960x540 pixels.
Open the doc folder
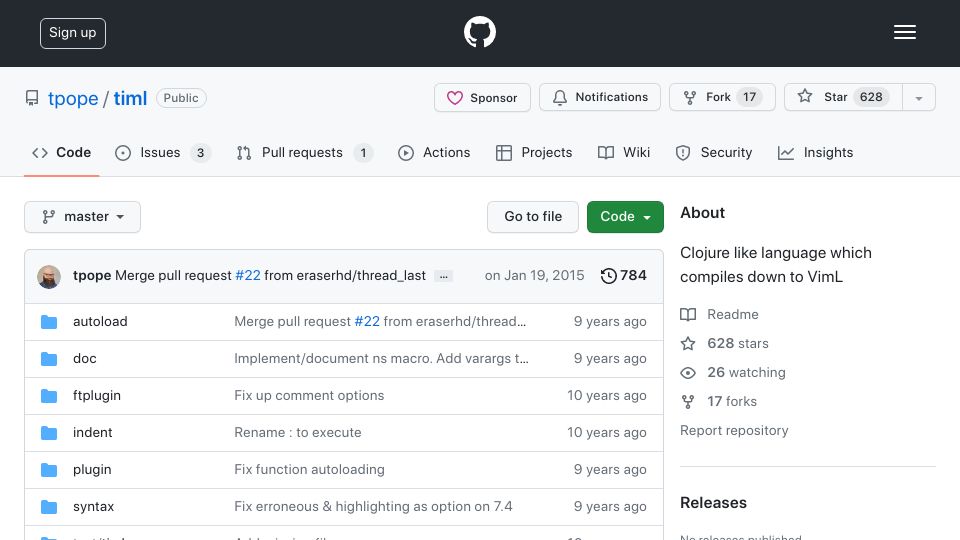pos(84,358)
